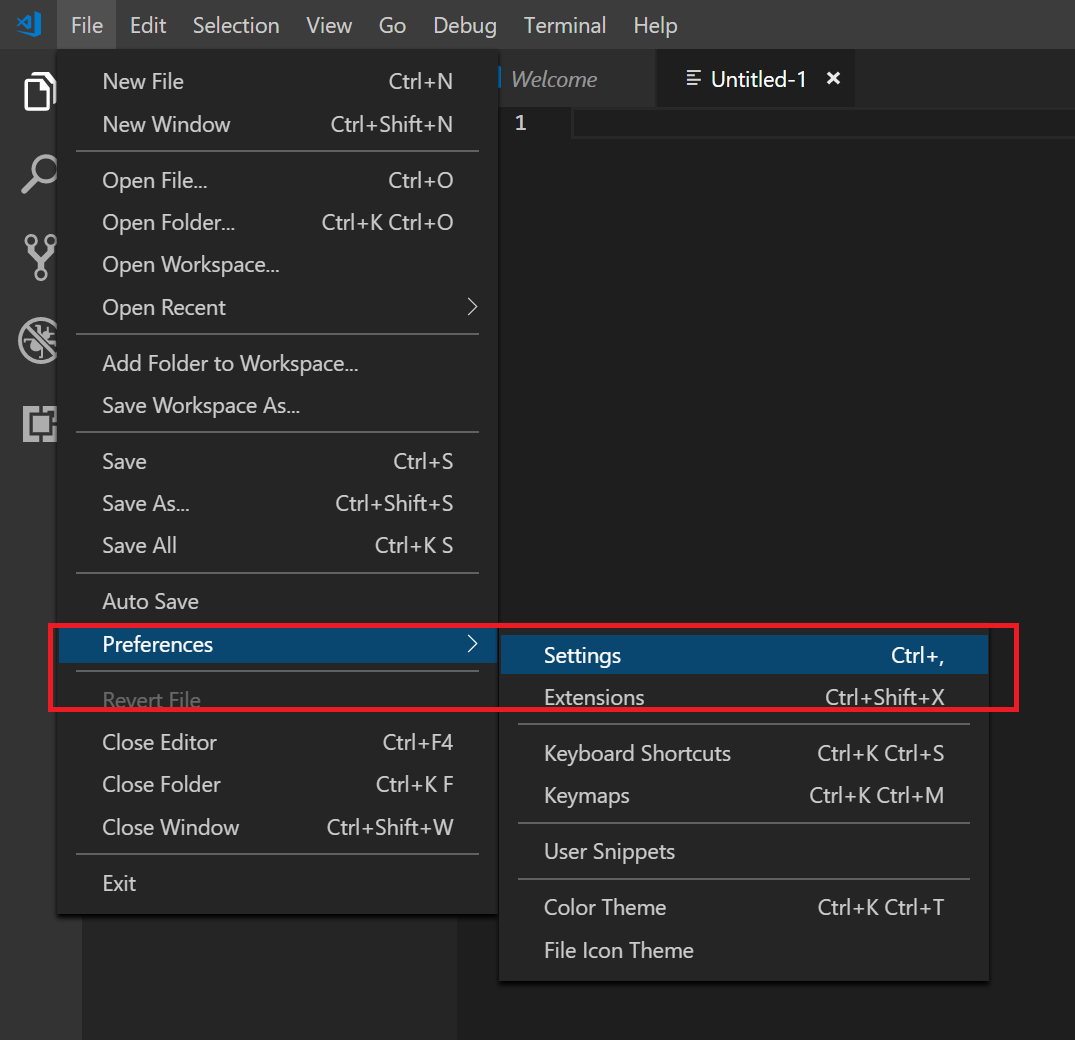Open the Selection menu
The width and height of the screenshot is (1075, 1040).
(236, 25)
